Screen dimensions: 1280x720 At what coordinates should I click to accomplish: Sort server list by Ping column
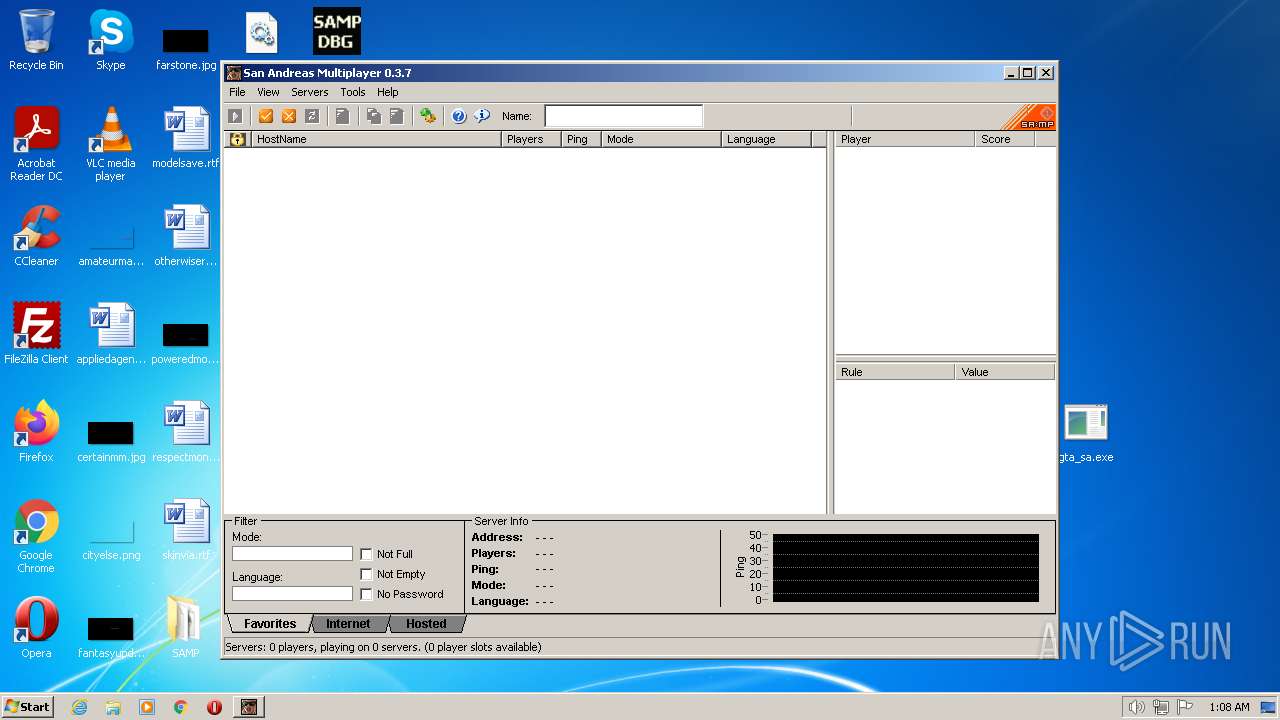[581, 139]
